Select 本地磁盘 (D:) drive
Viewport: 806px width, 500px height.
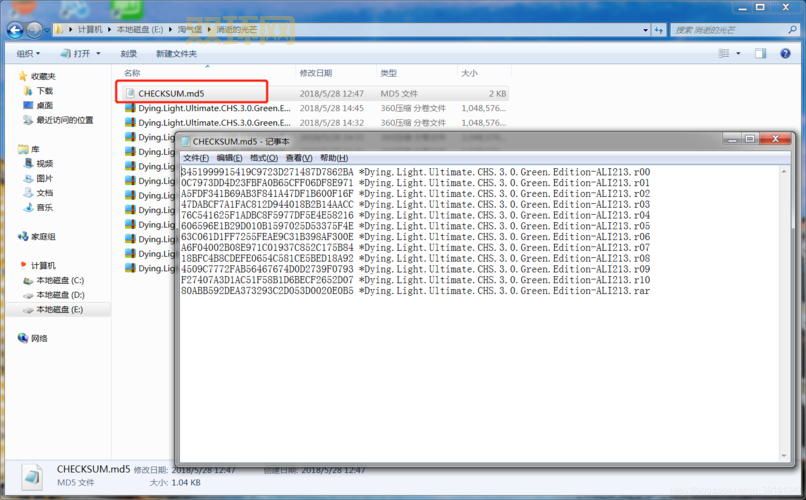point(60,295)
